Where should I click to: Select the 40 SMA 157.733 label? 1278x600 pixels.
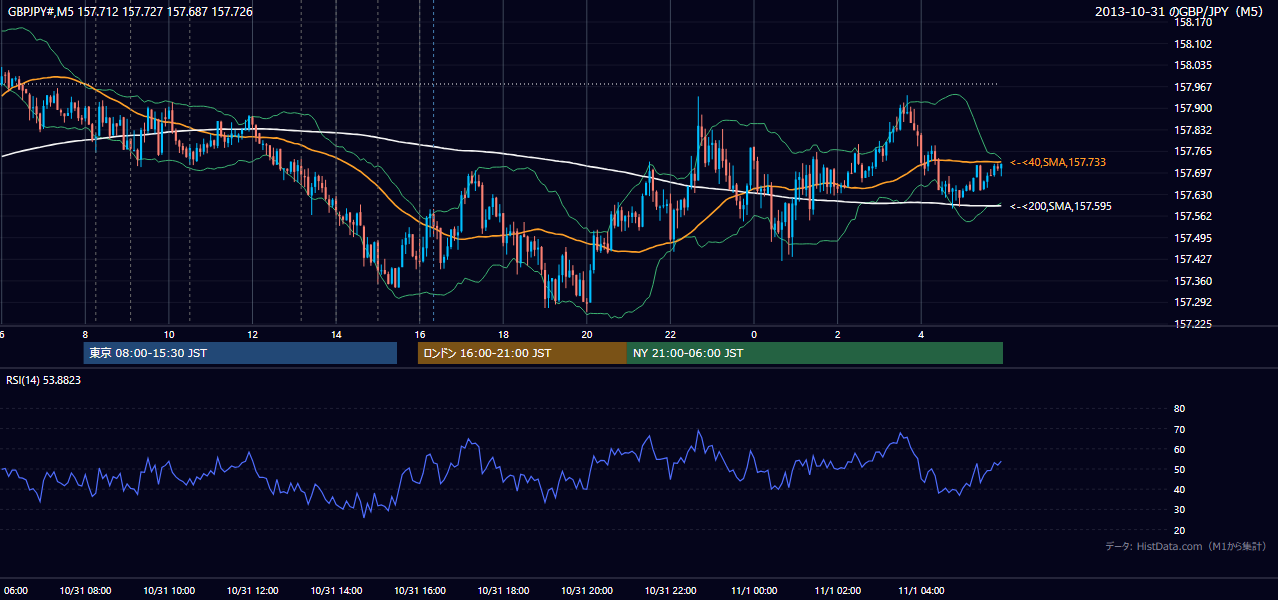pos(1058,162)
